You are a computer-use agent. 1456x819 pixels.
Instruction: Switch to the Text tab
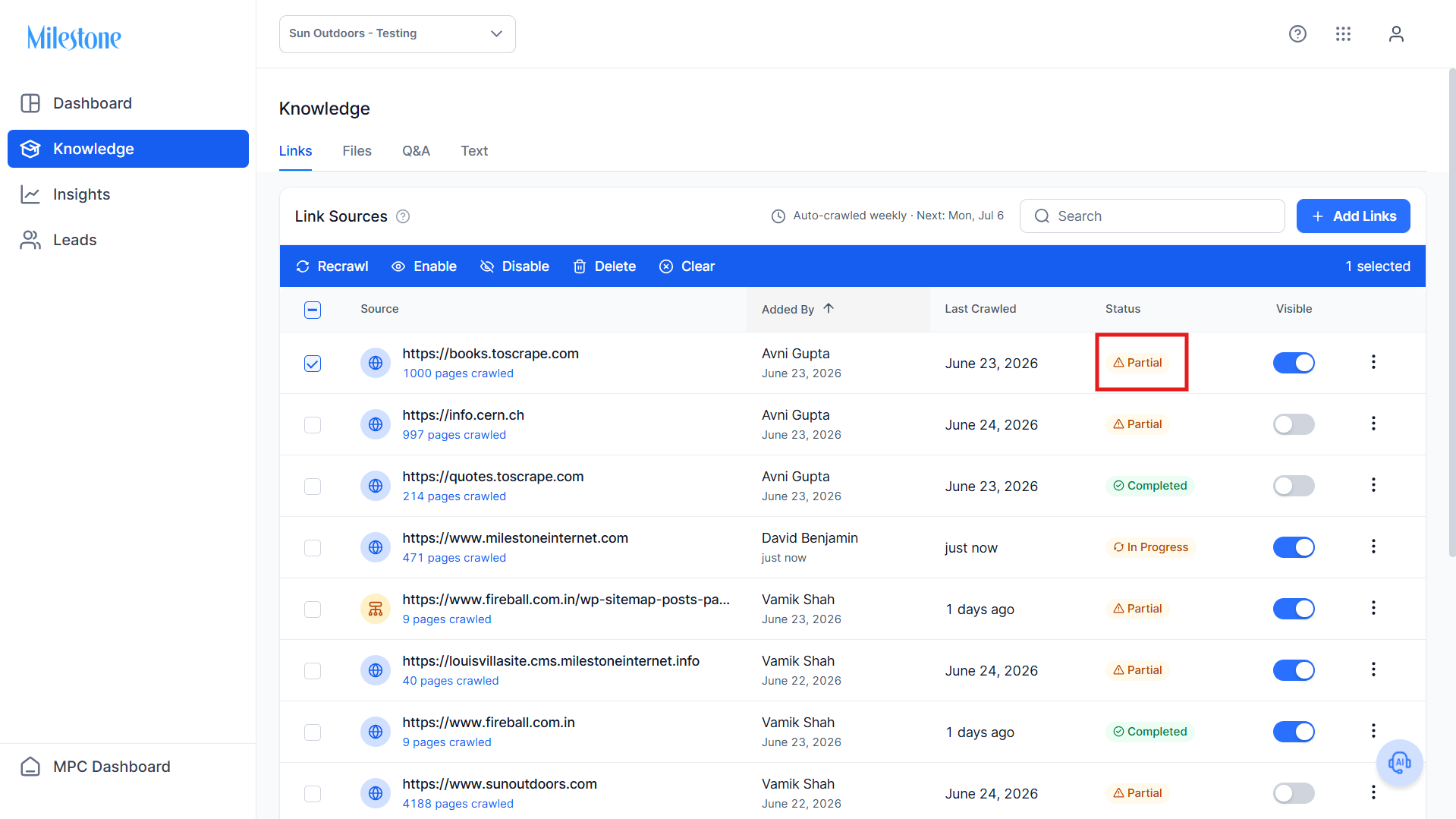click(x=474, y=151)
